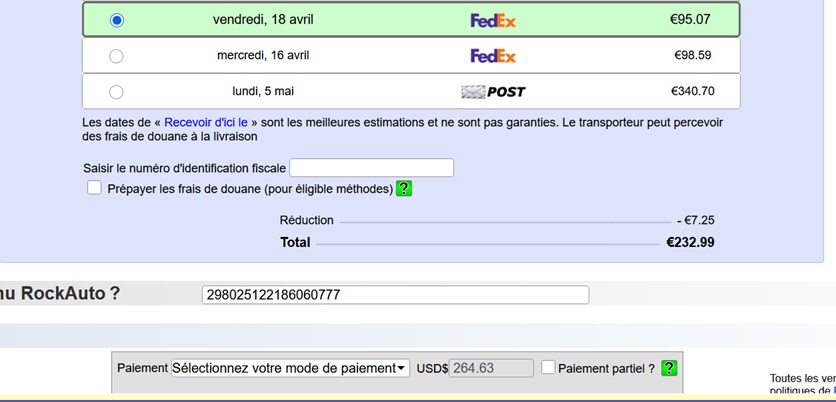Click the €98.59 shipping price

tap(692, 56)
